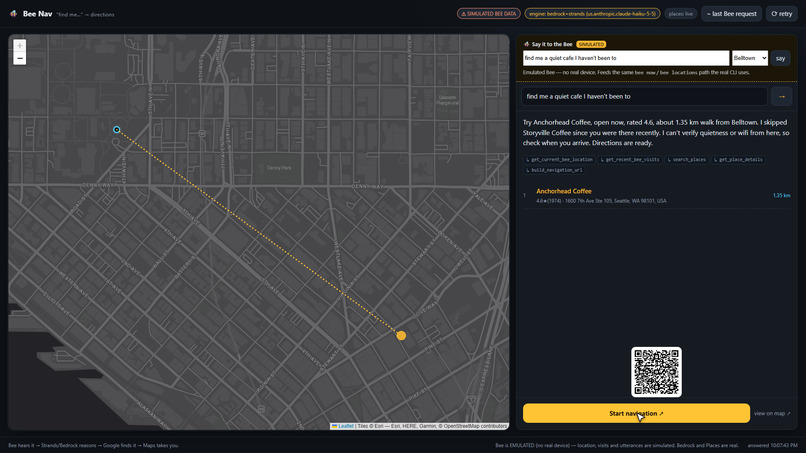This screenshot has width=806, height=453.
Task: Submit query with the arrow button
Action: pyautogui.click(x=781, y=96)
